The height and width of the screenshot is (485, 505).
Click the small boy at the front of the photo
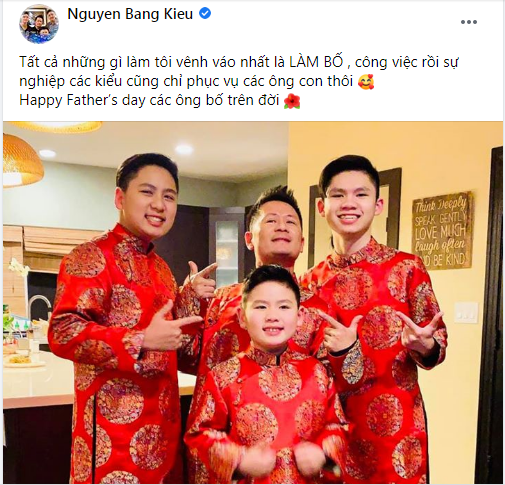pyautogui.click(x=267, y=373)
